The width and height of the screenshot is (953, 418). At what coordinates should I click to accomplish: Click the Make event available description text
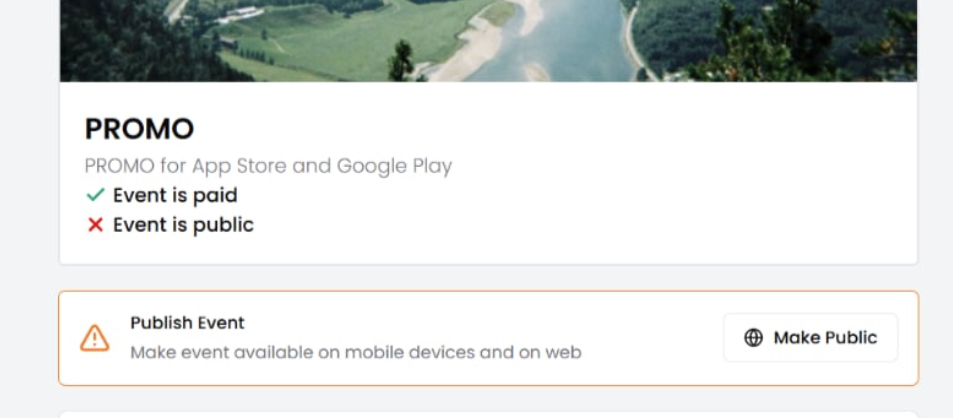pos(355,352)
